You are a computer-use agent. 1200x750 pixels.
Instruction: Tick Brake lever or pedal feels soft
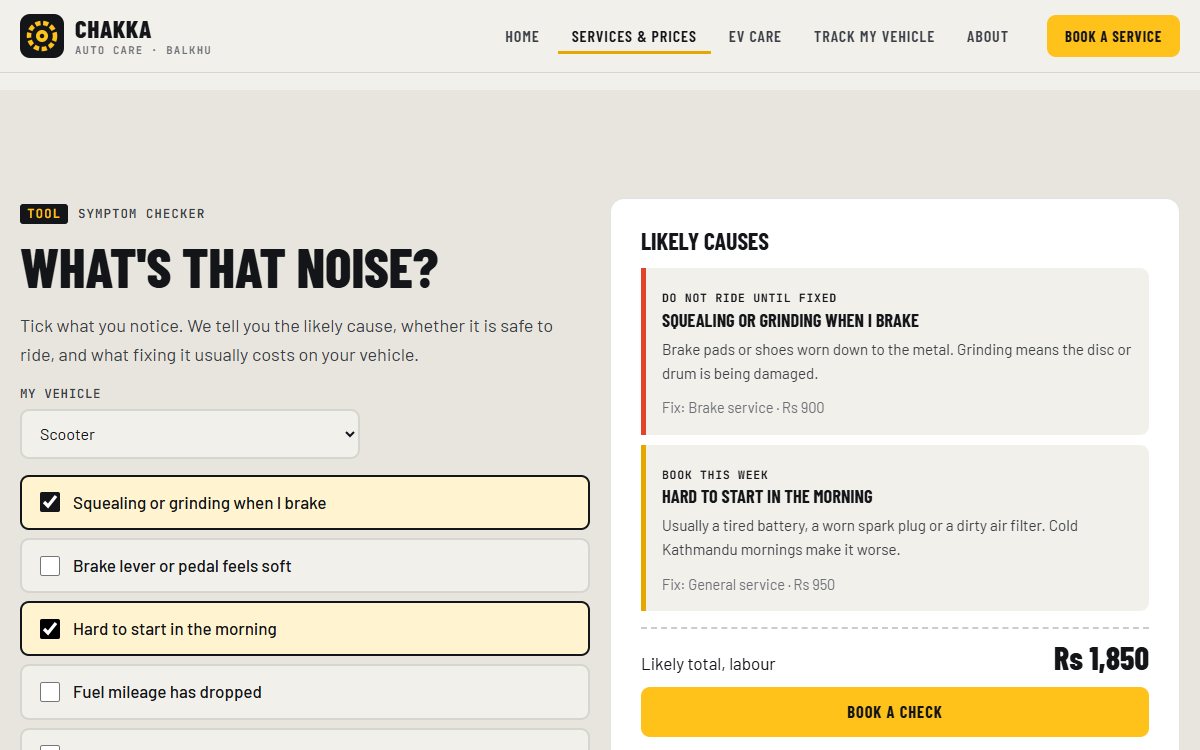[50, 566]
